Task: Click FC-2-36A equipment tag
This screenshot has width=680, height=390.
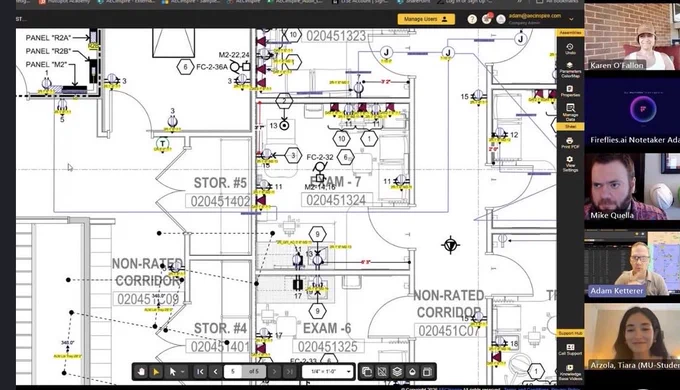Action: pos(212,67)
